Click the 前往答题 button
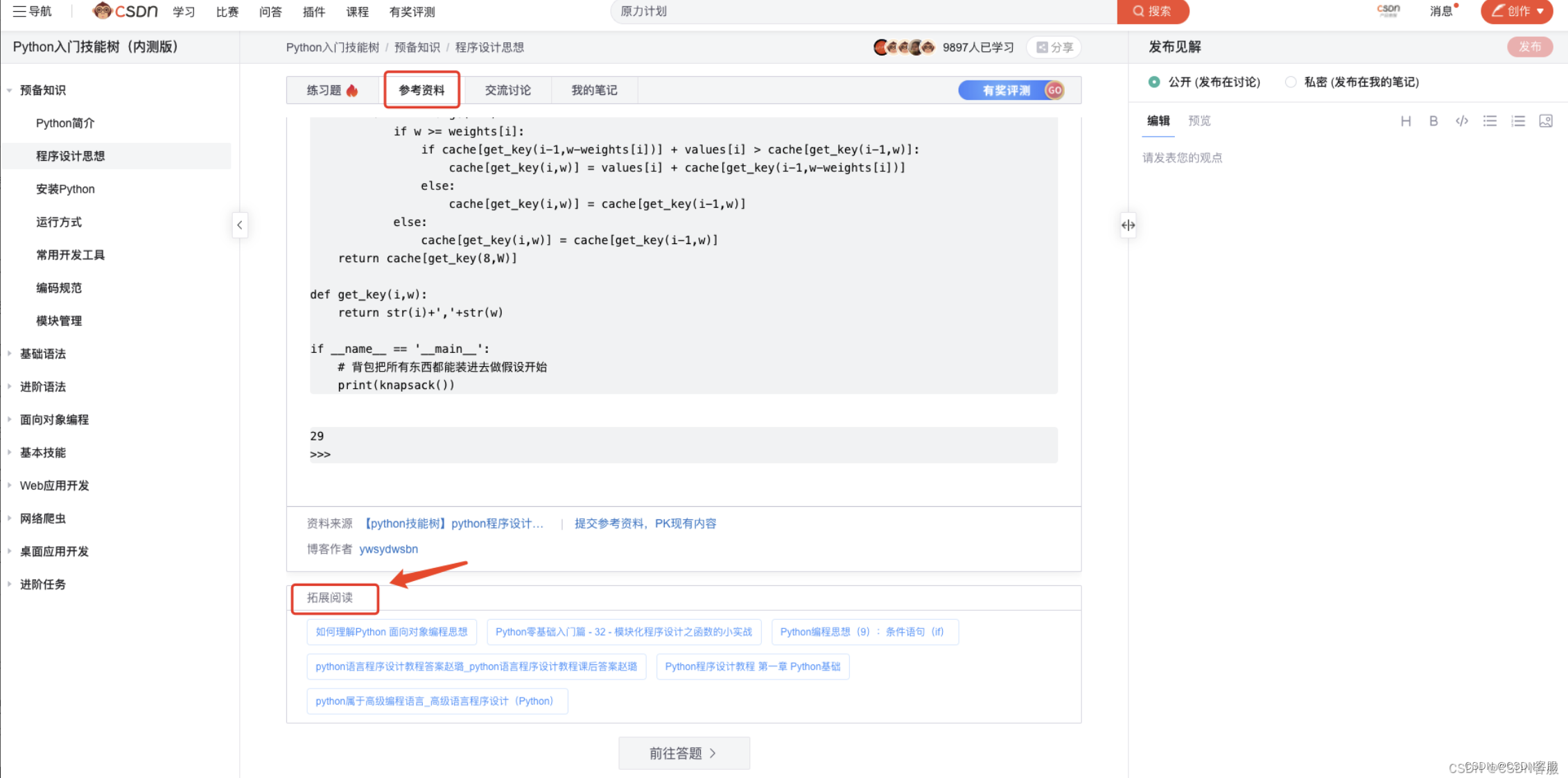Image resolution: width=1568 pixels, height=778 pixels. 683,753
